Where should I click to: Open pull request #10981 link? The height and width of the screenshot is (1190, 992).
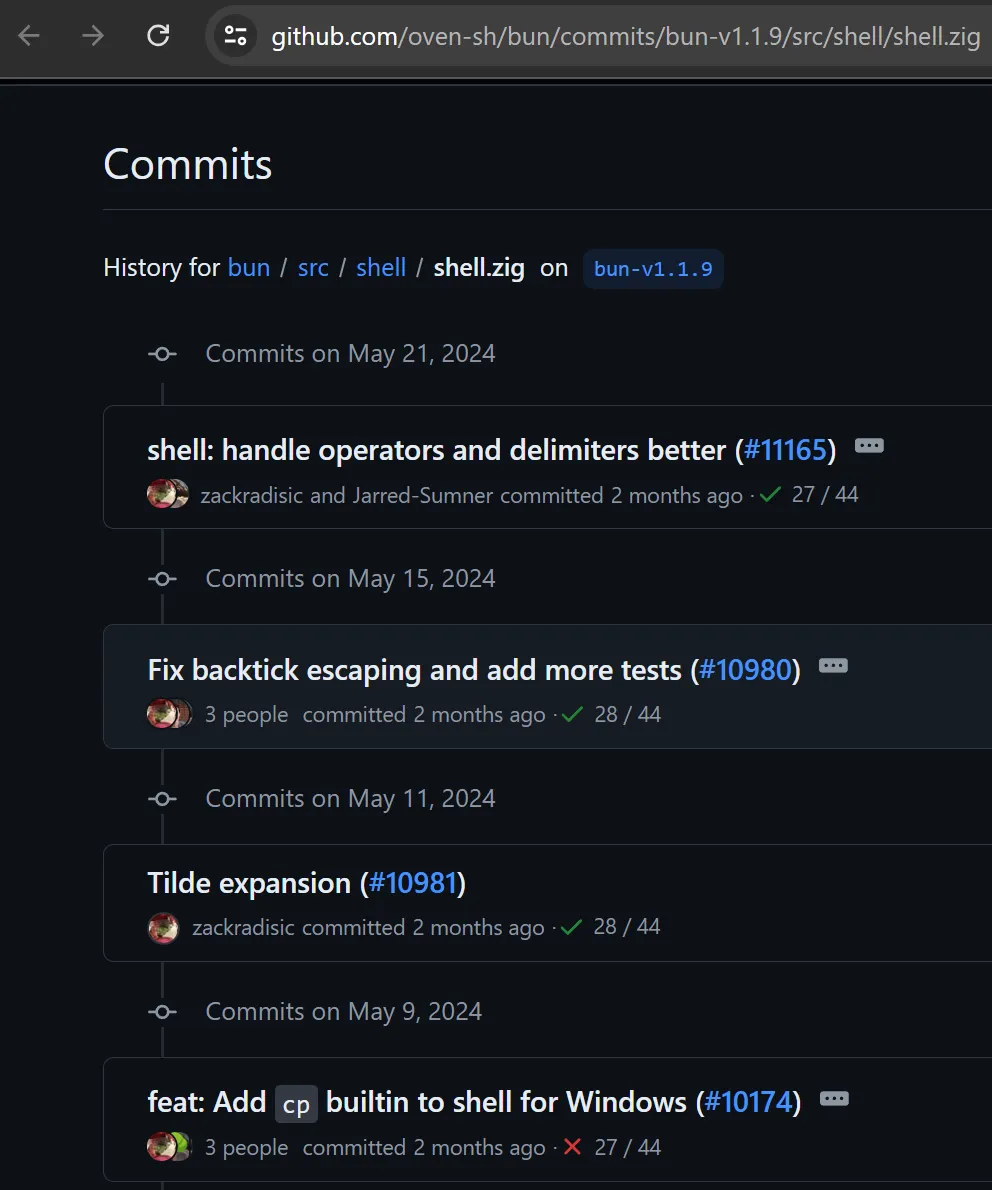tap(412, 883)
